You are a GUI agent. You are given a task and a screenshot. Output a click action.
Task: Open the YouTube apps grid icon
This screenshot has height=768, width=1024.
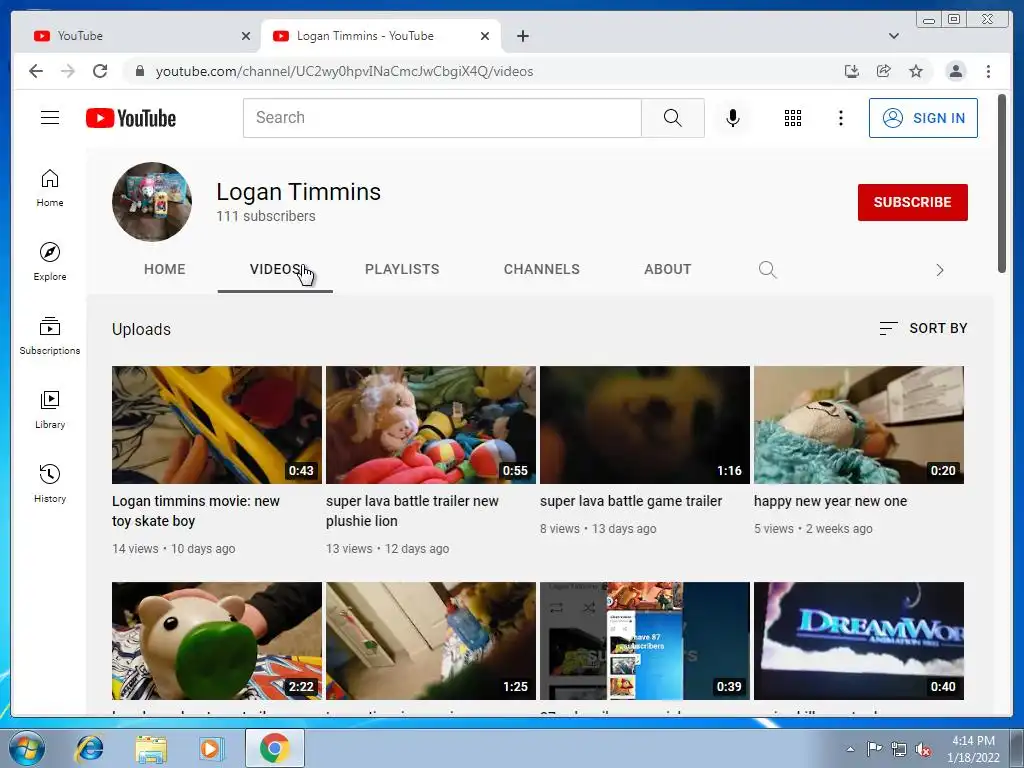(x=793, y=118)
